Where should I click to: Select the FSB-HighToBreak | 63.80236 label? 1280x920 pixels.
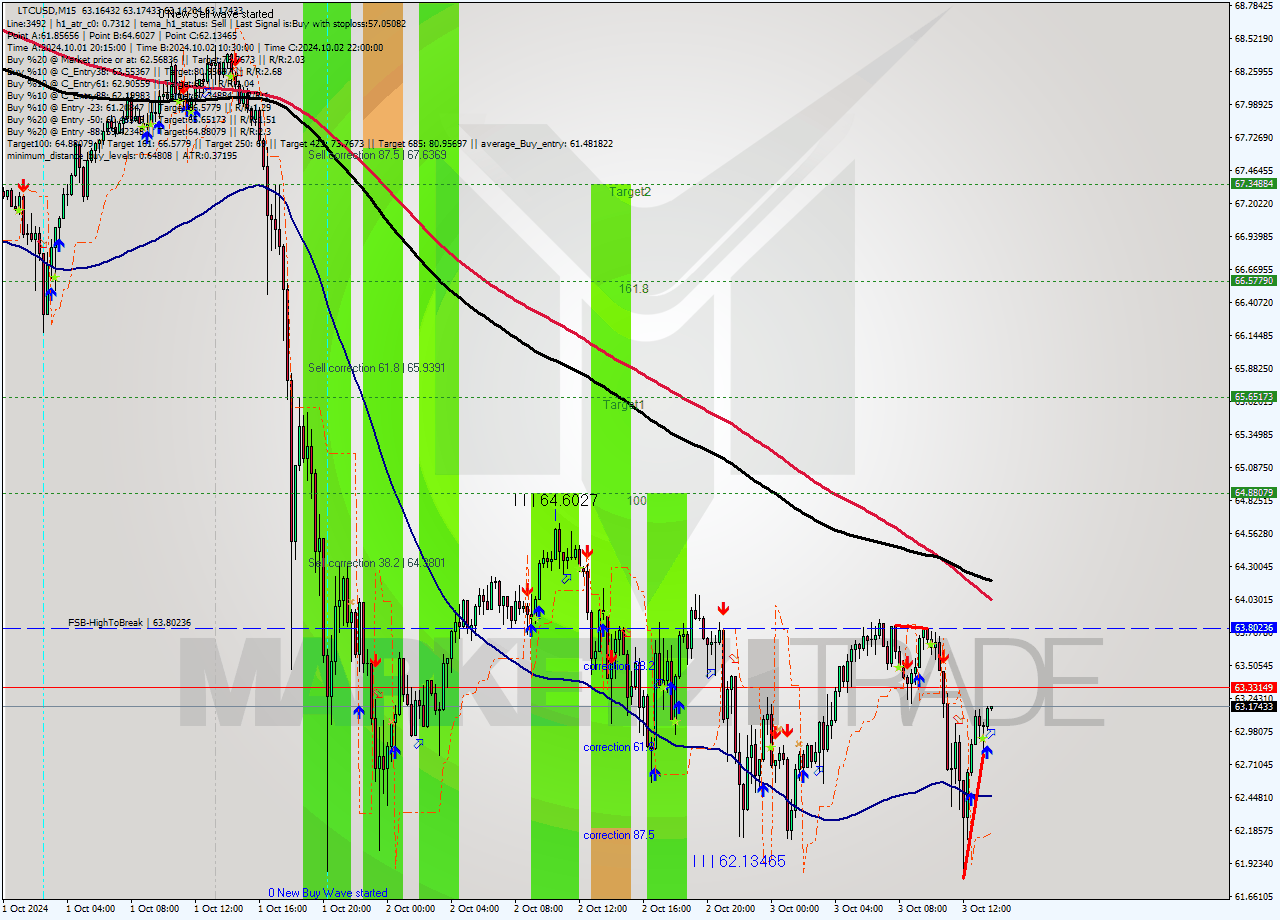point(129,623)
